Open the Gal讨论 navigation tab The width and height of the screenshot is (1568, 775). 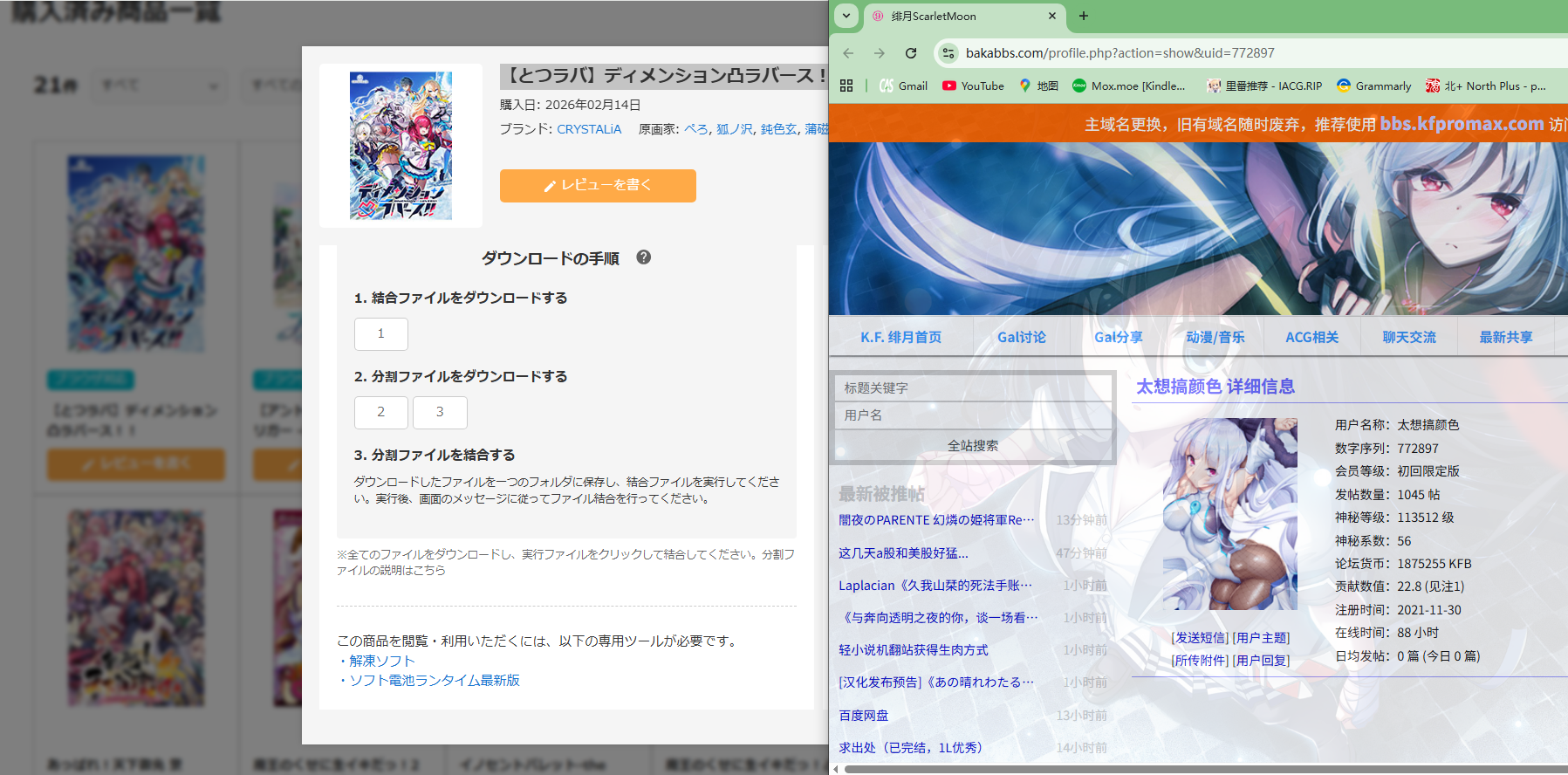point(1021,337)
